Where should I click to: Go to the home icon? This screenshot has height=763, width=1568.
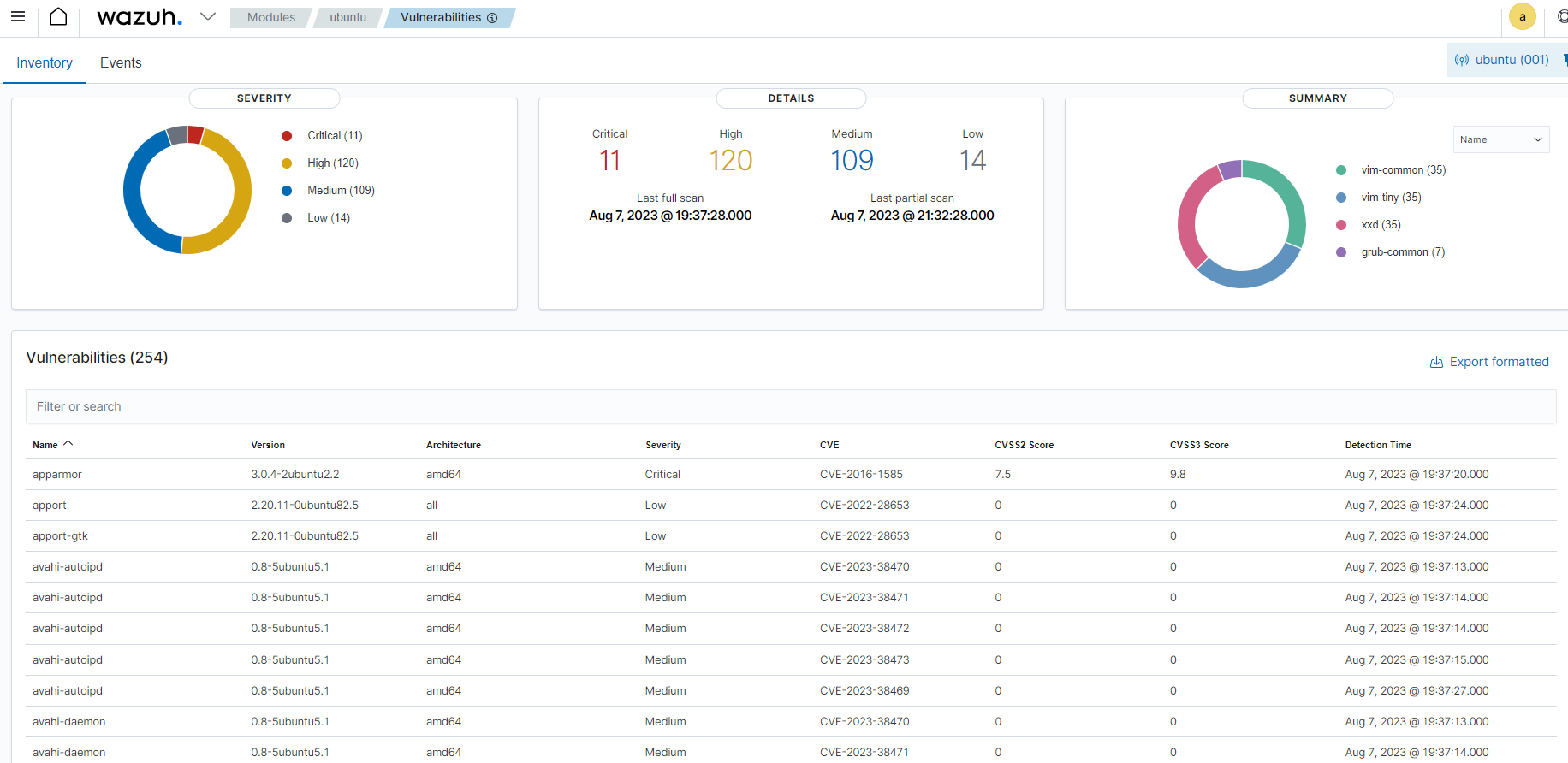click(58, 17)
